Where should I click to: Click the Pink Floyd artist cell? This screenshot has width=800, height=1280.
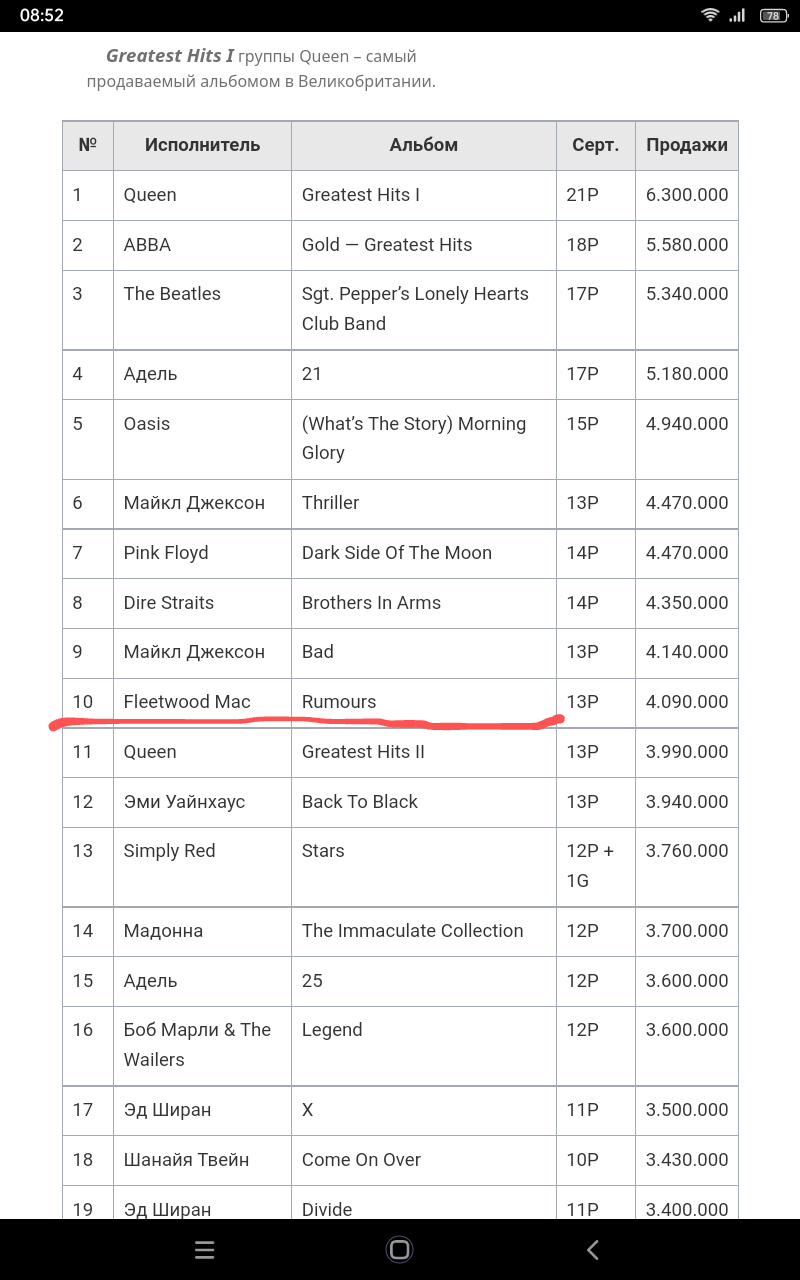tap(202, 553)
